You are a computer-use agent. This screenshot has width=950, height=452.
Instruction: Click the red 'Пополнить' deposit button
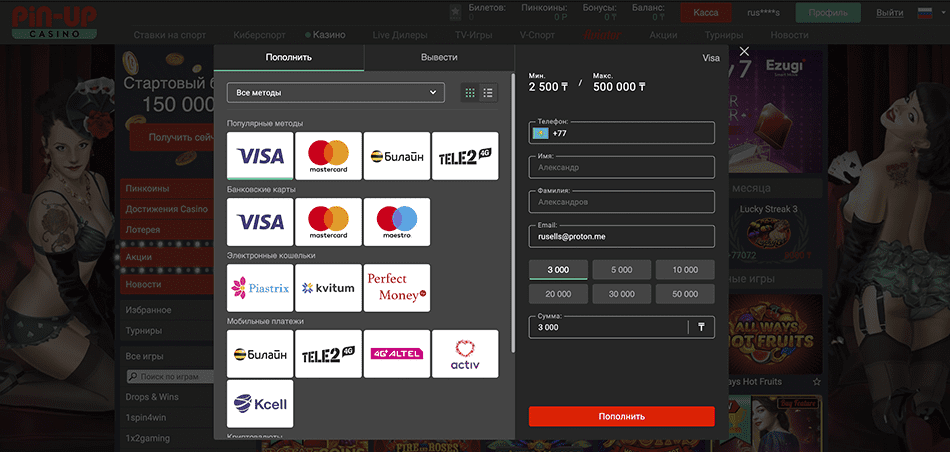622,416
